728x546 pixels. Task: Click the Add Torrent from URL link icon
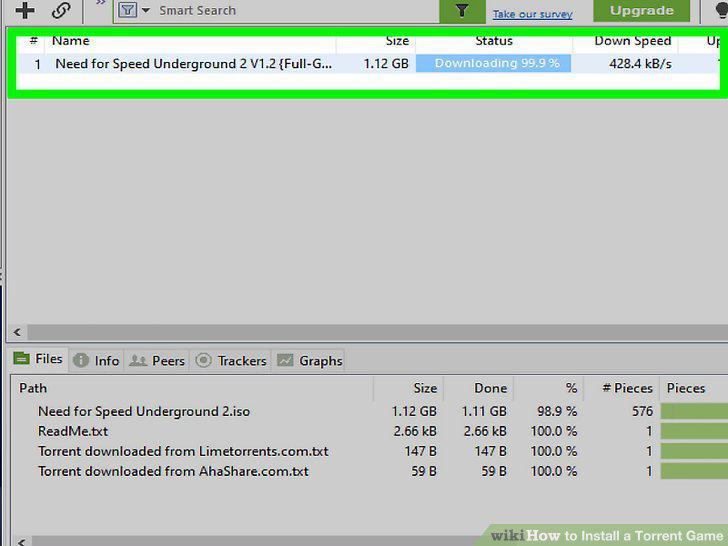[x=61, y=10]
